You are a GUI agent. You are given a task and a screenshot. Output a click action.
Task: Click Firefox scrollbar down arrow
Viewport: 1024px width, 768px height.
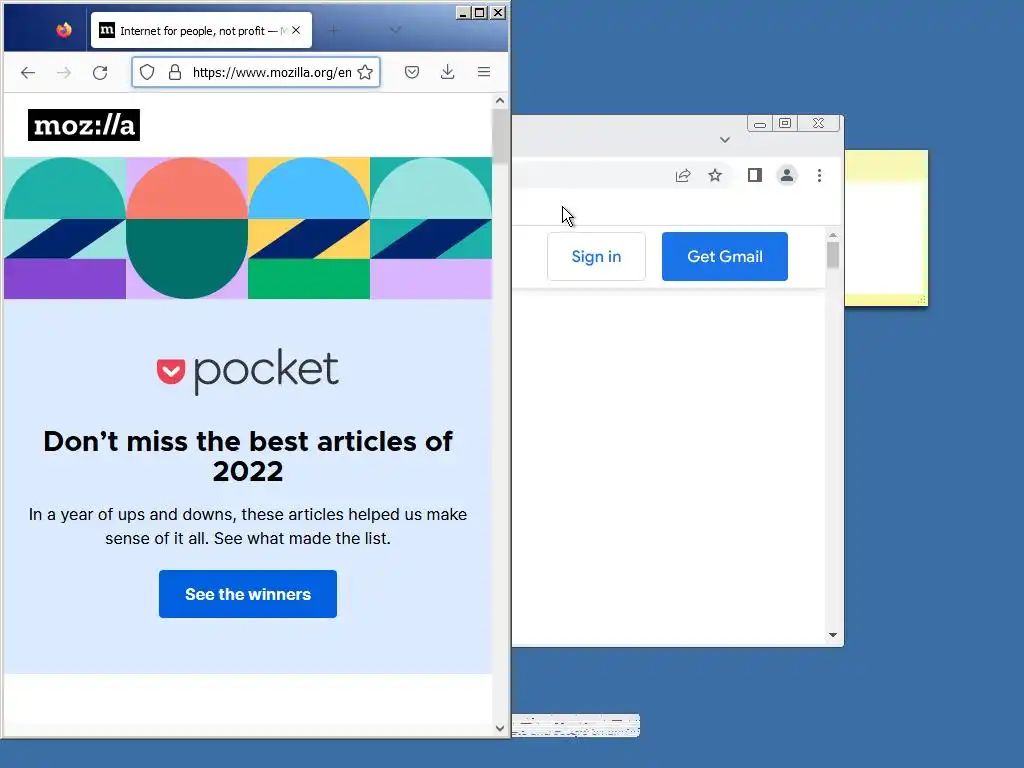coord(500,728)
